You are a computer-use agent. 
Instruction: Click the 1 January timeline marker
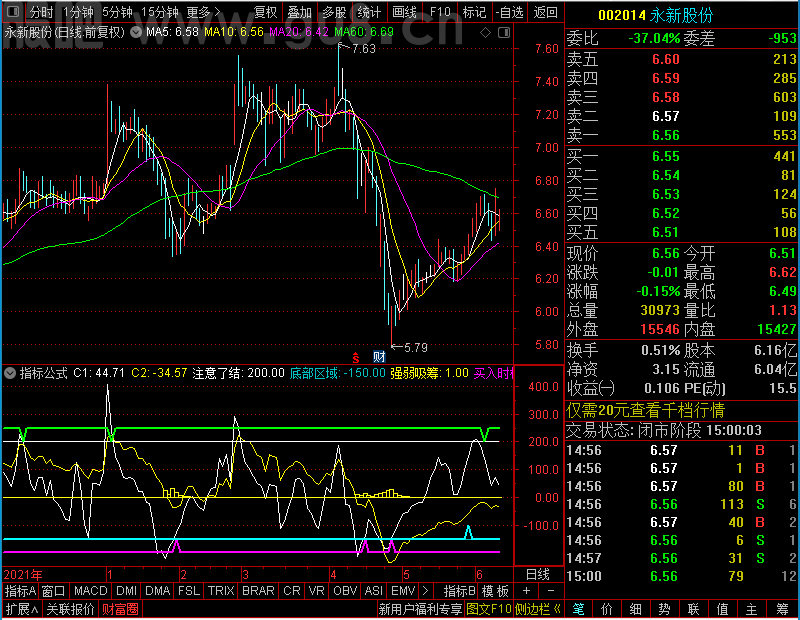tap(110, 575)
